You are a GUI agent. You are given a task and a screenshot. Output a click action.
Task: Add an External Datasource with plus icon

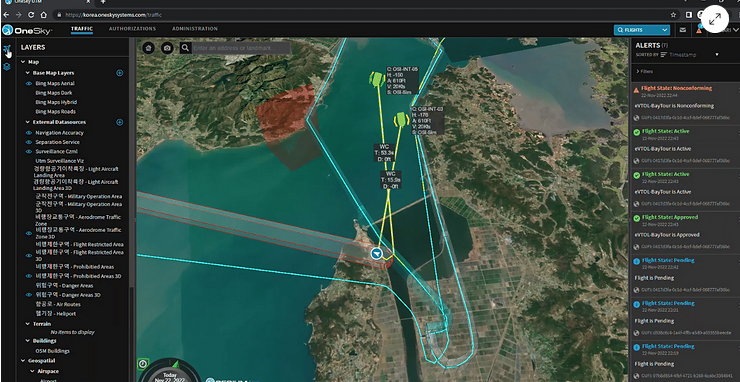coord(119,122)
